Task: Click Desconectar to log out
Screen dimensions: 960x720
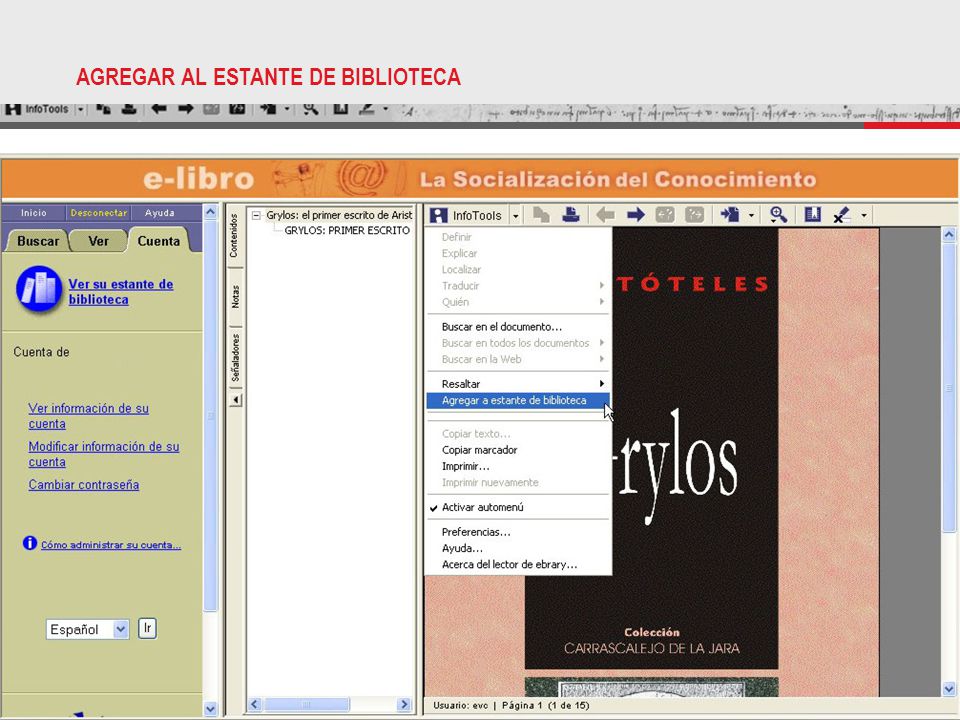Action: point(99,213)
